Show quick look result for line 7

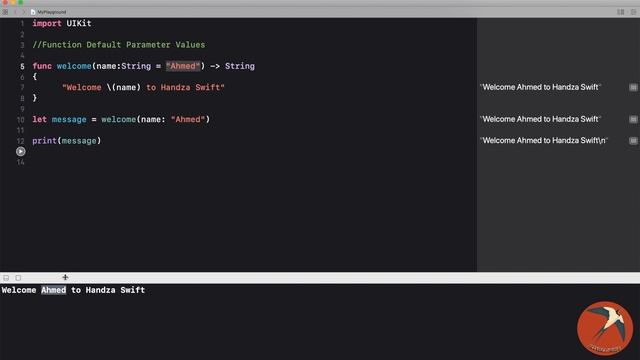(633, 87)
